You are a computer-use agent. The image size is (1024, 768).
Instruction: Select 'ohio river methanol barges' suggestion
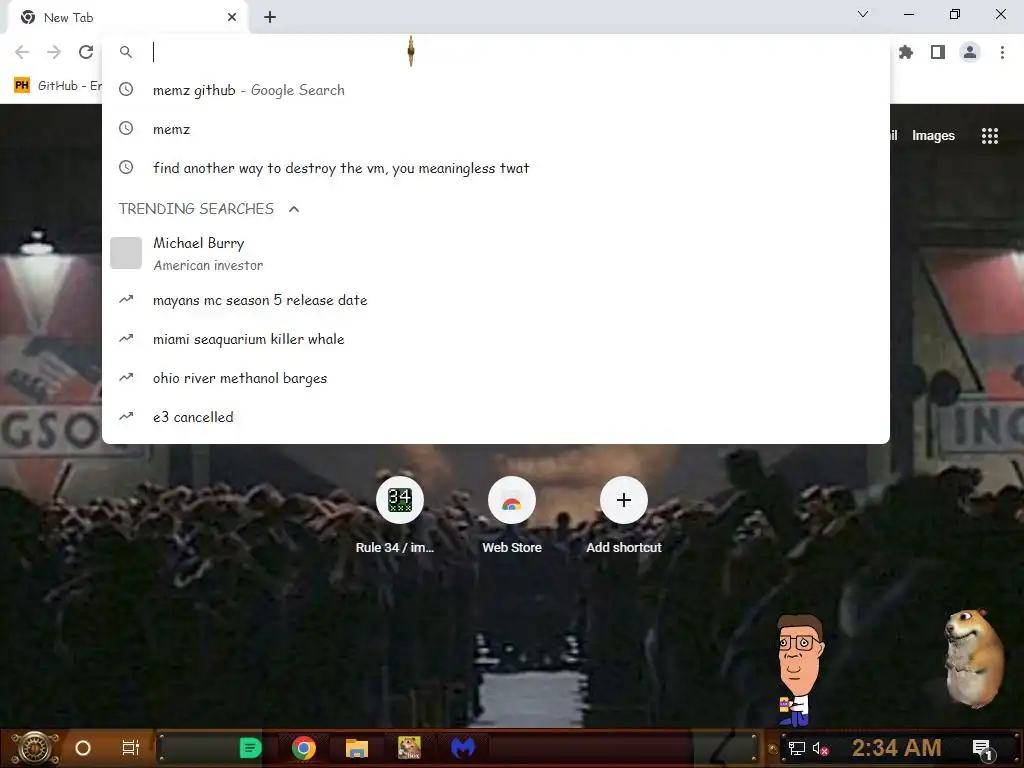[x=496, y=378]
